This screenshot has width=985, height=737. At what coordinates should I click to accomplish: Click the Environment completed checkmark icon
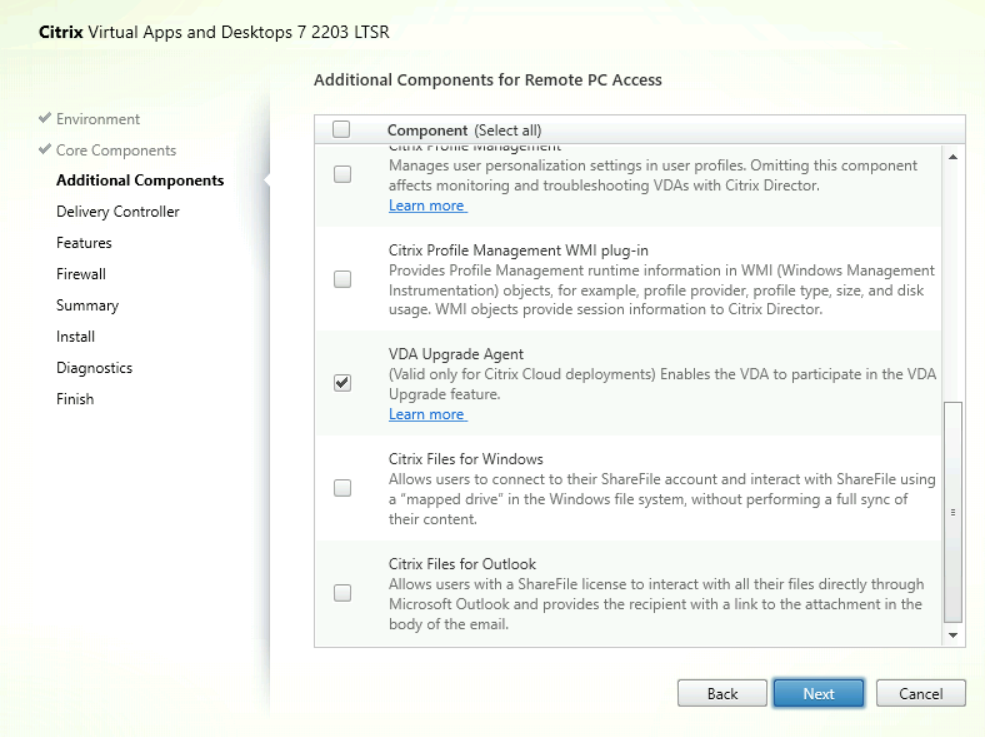45,117
